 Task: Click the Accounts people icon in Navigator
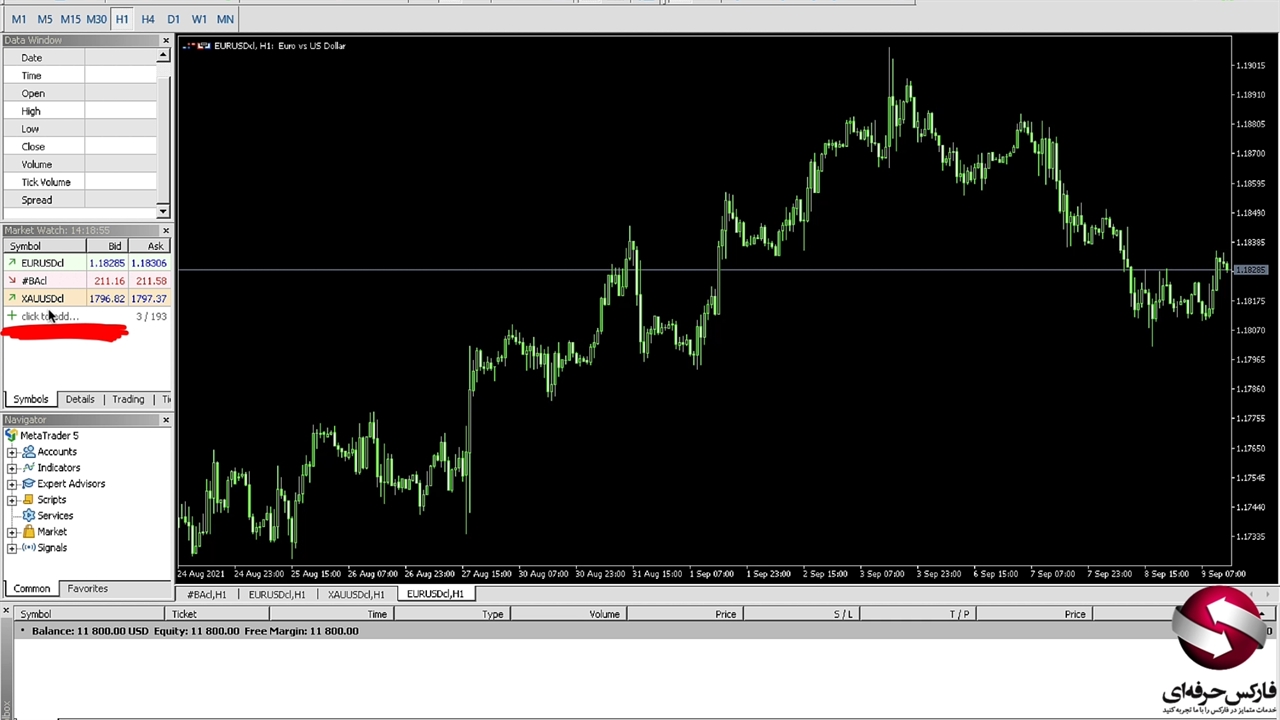click(28, 452)
